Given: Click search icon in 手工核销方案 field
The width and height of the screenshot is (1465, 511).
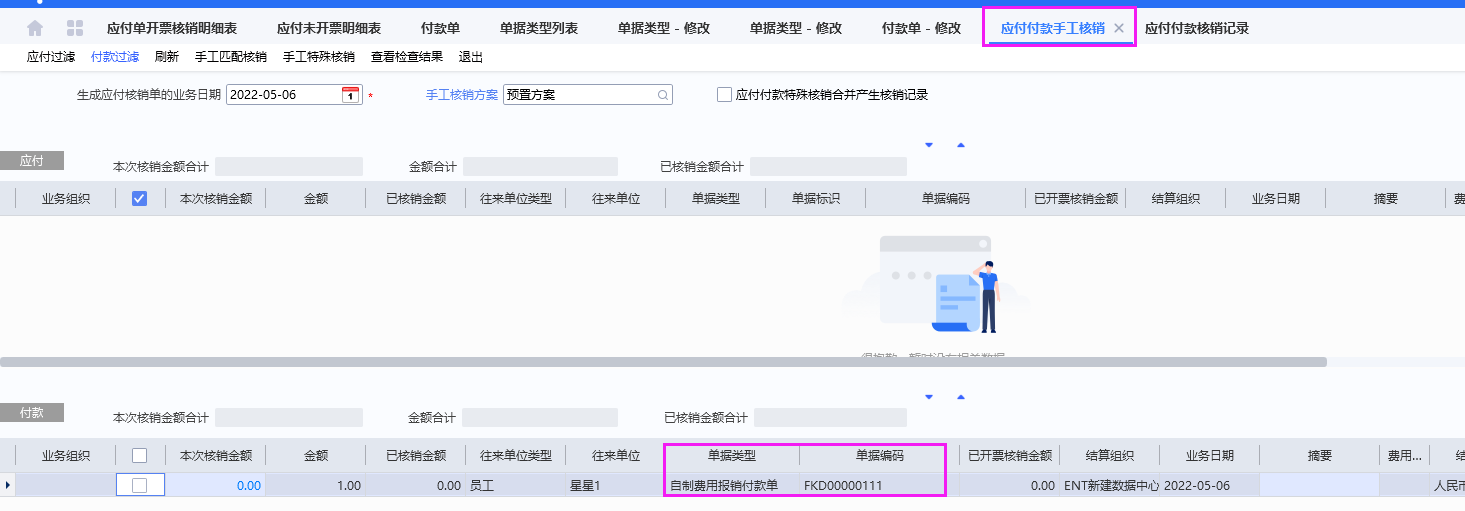Looking at the screenshot, I should pos(662,95).
